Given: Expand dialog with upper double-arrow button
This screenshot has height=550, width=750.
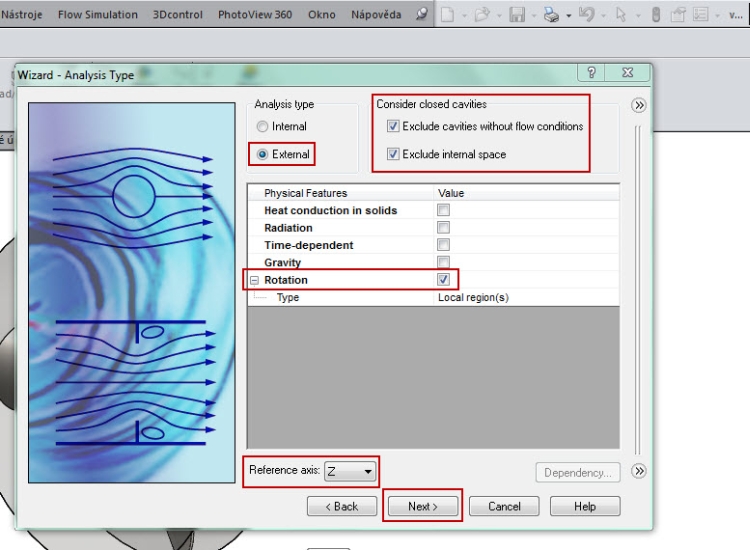Looking at the screenshot, I should 639,105.
